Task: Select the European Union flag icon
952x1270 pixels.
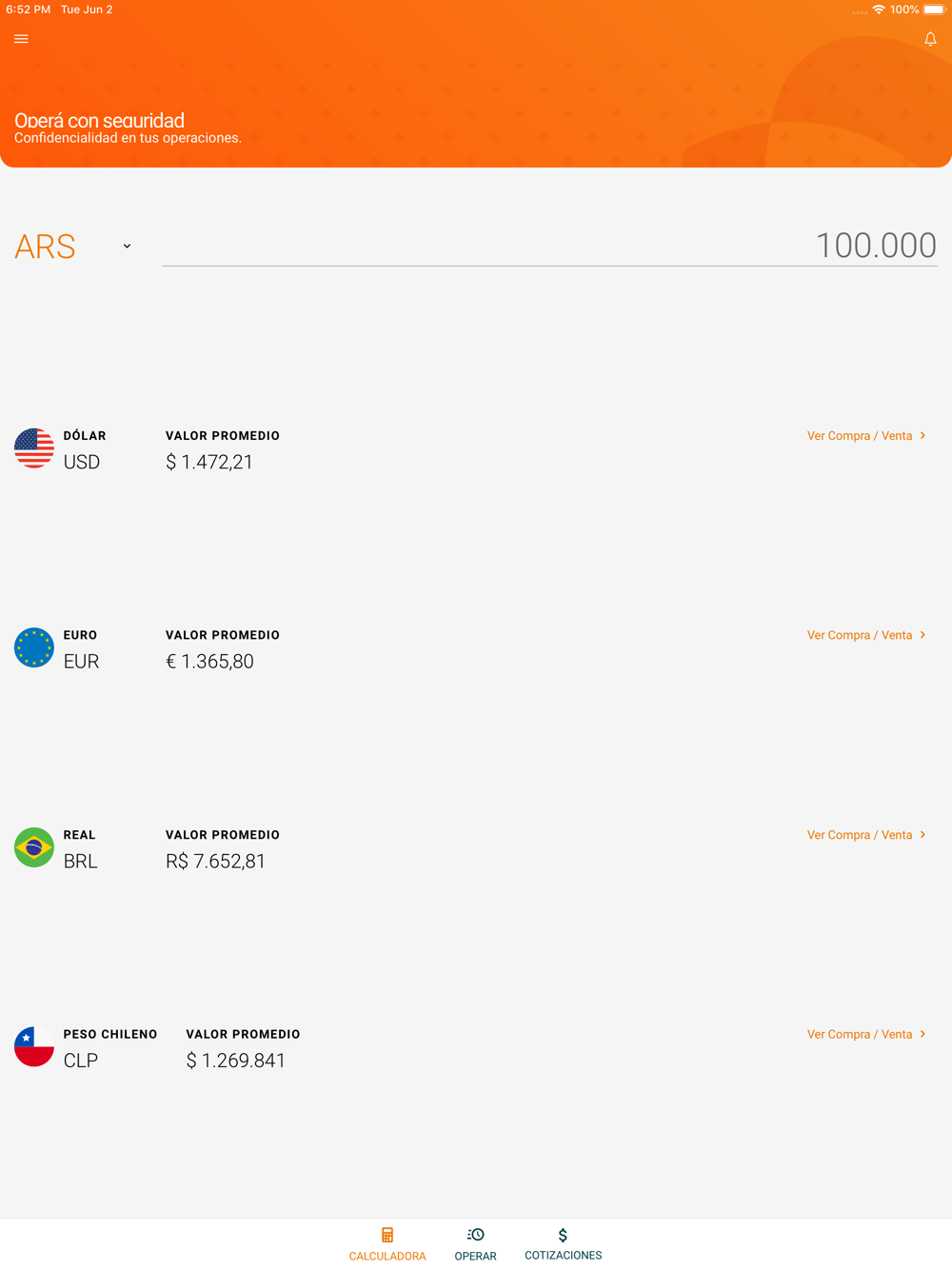Action: (x=34, y=647)
